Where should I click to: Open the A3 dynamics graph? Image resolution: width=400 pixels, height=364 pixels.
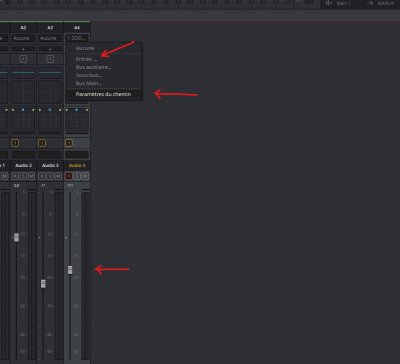click(50, 92)
